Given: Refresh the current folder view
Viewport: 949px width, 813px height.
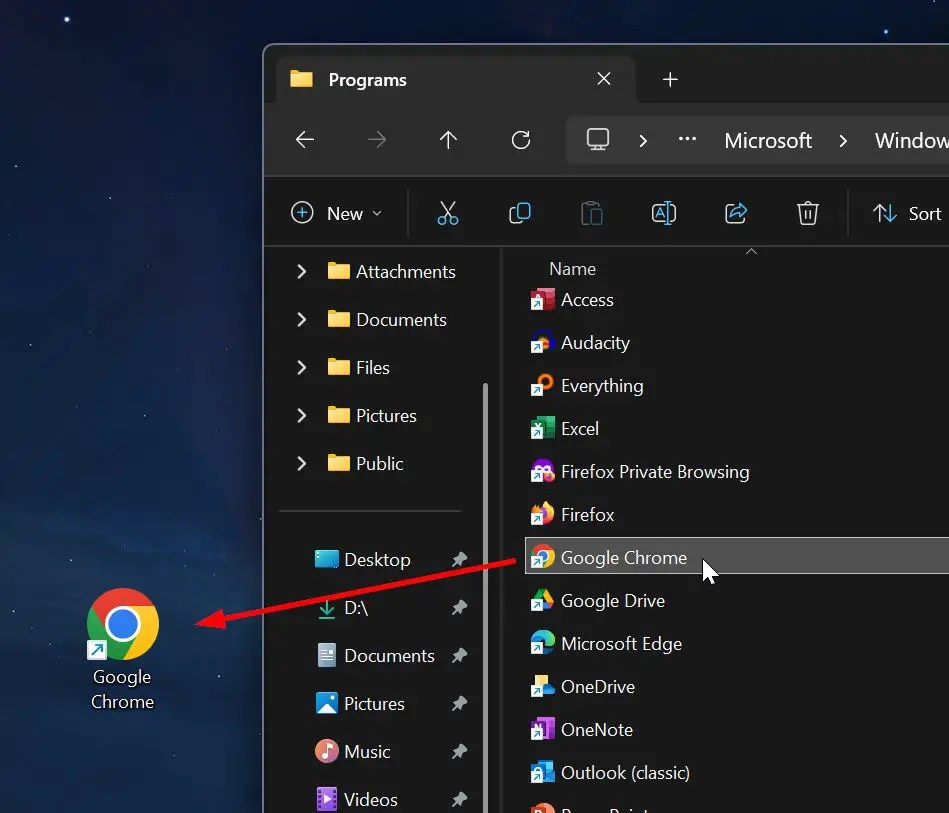Looking at the screenshot, I should (x=520, y=140).
